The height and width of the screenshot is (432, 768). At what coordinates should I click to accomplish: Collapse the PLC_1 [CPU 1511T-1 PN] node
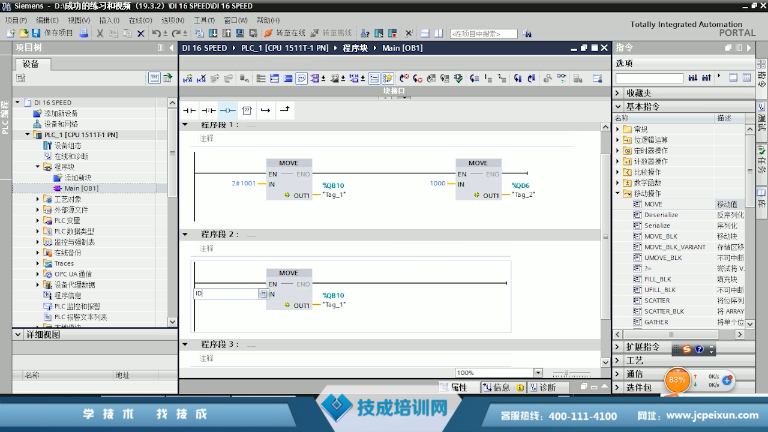click(28, 134)
